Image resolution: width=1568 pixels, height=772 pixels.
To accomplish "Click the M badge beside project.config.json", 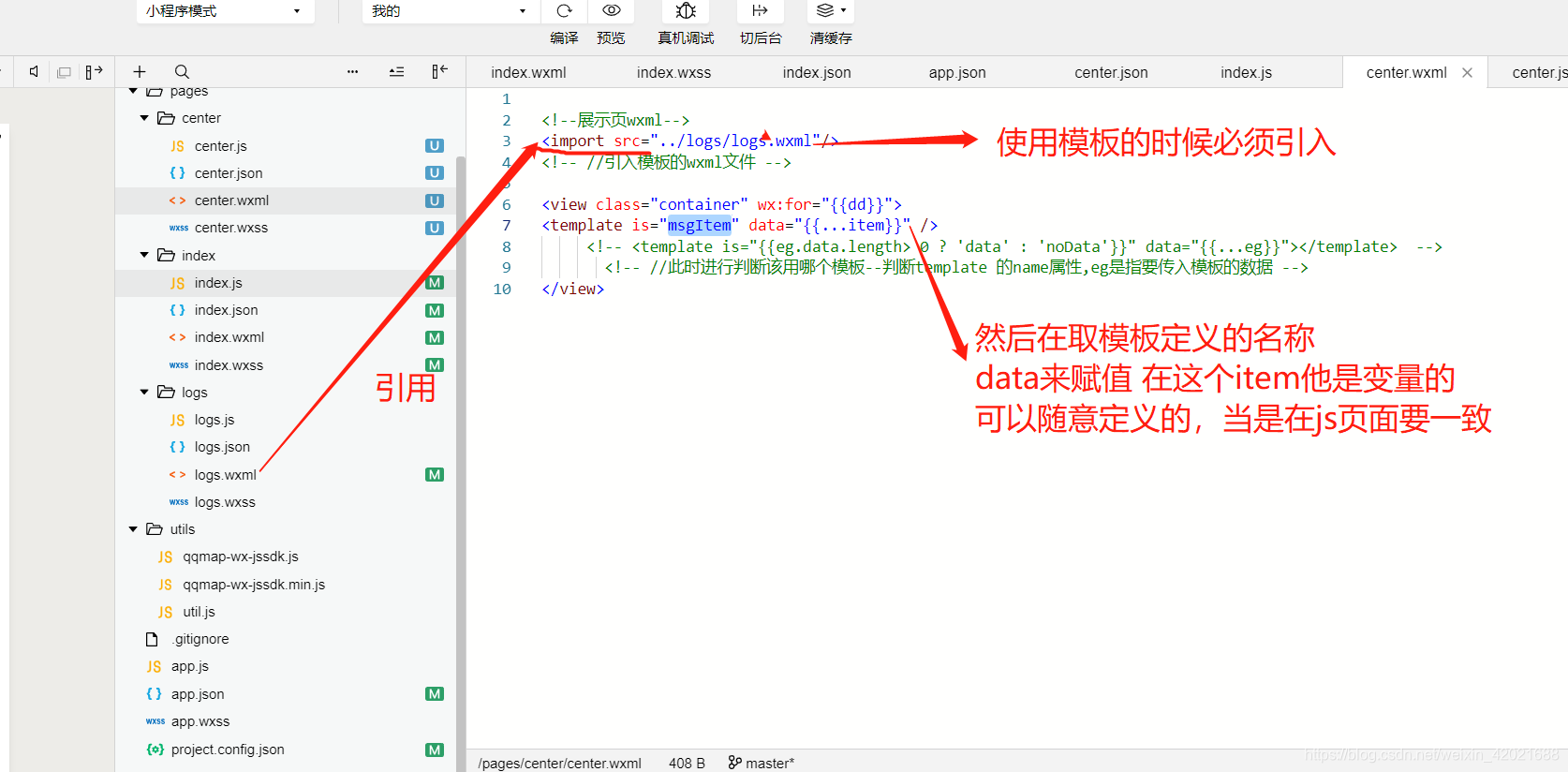I will (x=434, y=750).
